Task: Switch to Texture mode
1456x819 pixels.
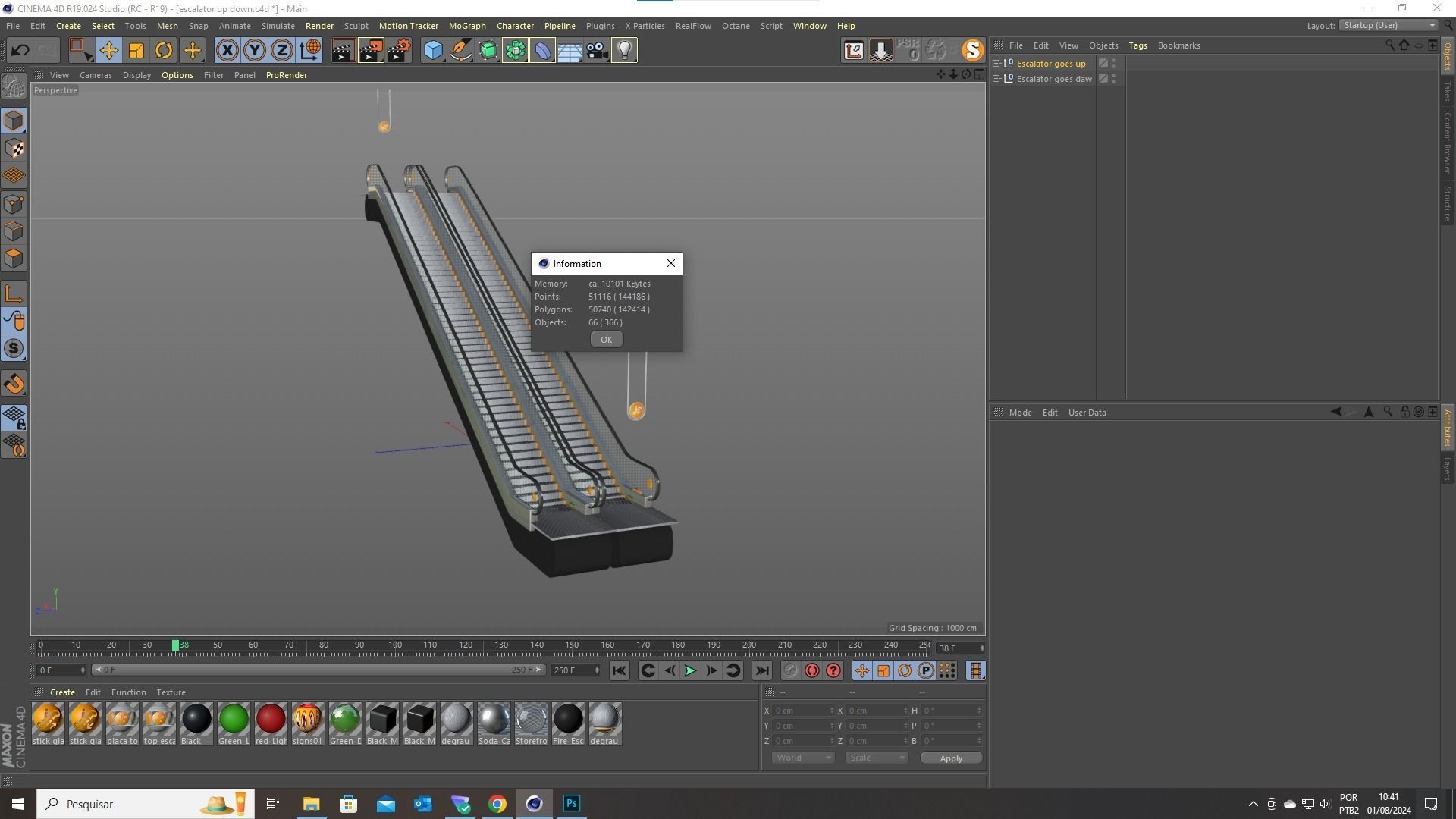Action: [14, 149]
